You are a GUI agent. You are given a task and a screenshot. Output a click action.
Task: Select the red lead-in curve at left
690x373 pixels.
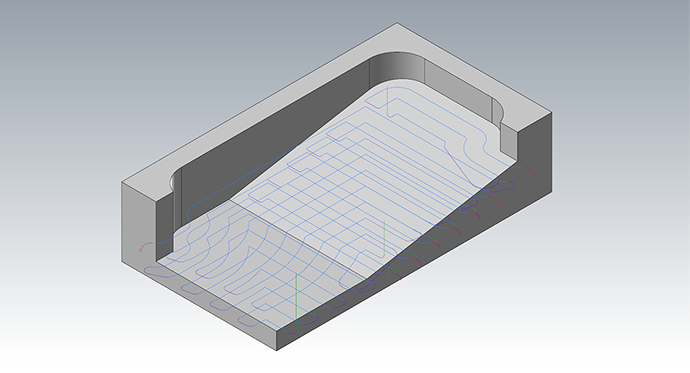145,246
